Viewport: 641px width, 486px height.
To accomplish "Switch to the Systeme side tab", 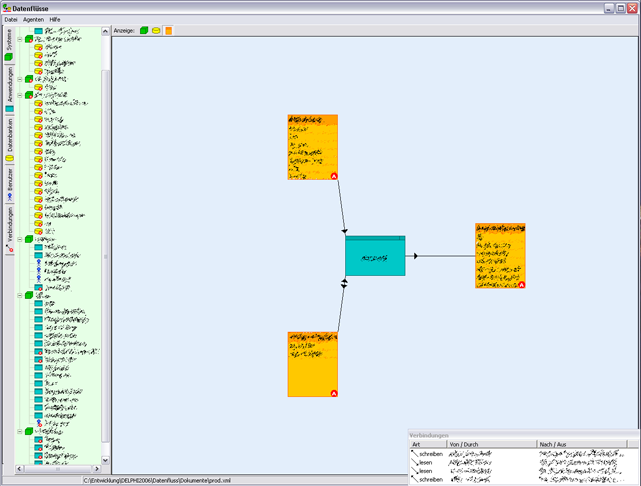I will pyautogui.click(x=9, y=45).
